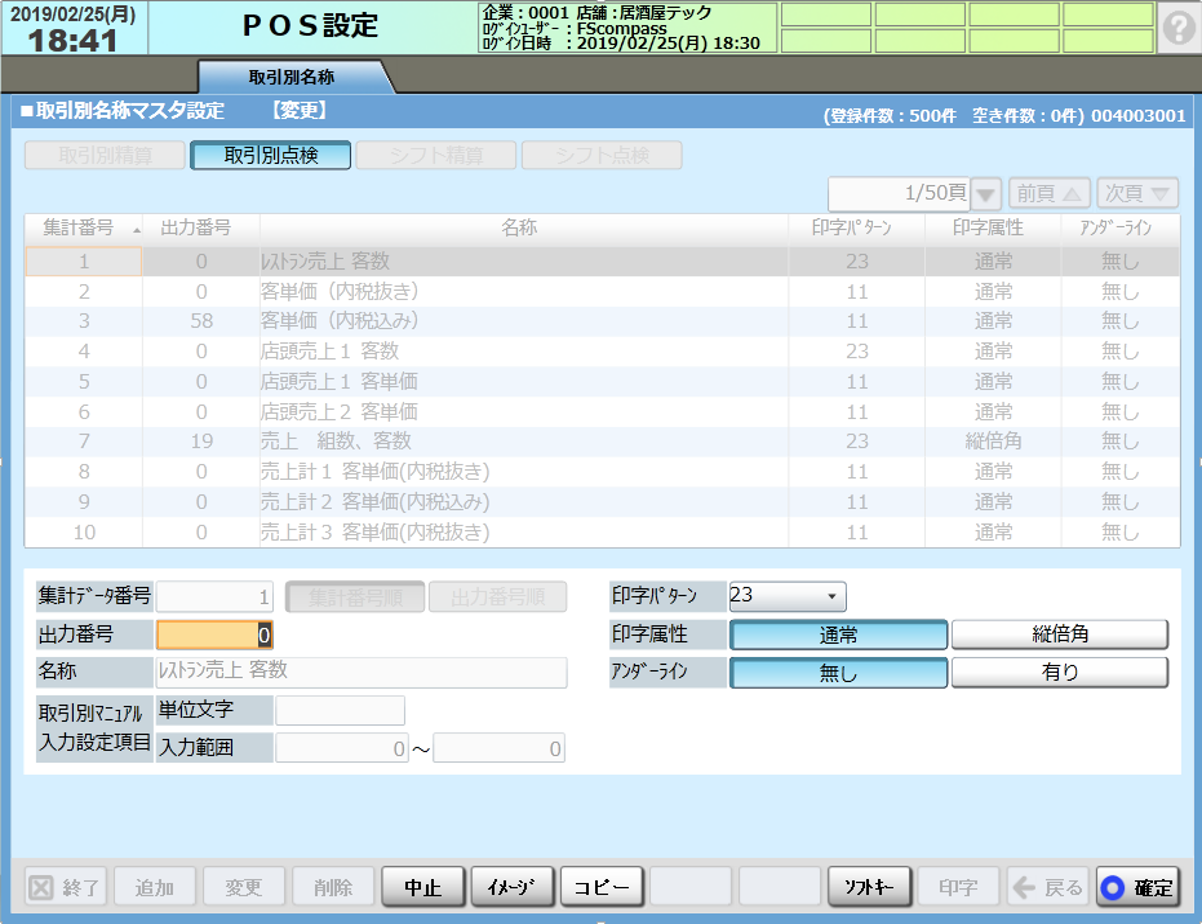Click the date and time display
Image resolution: width=1202 pixels, height=924 pixels.
[x=73, y=29]
